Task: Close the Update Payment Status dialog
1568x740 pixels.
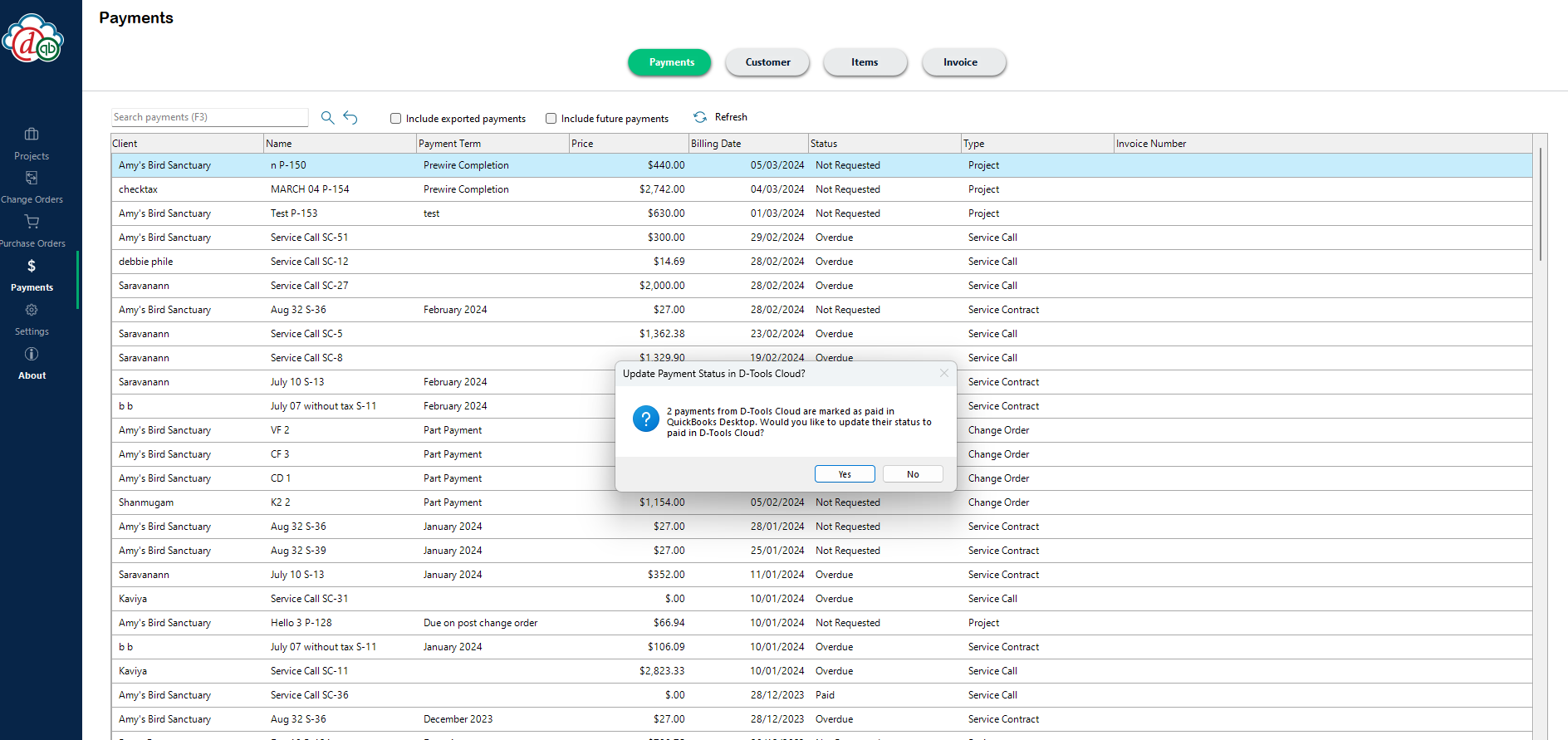Action: 943,373
